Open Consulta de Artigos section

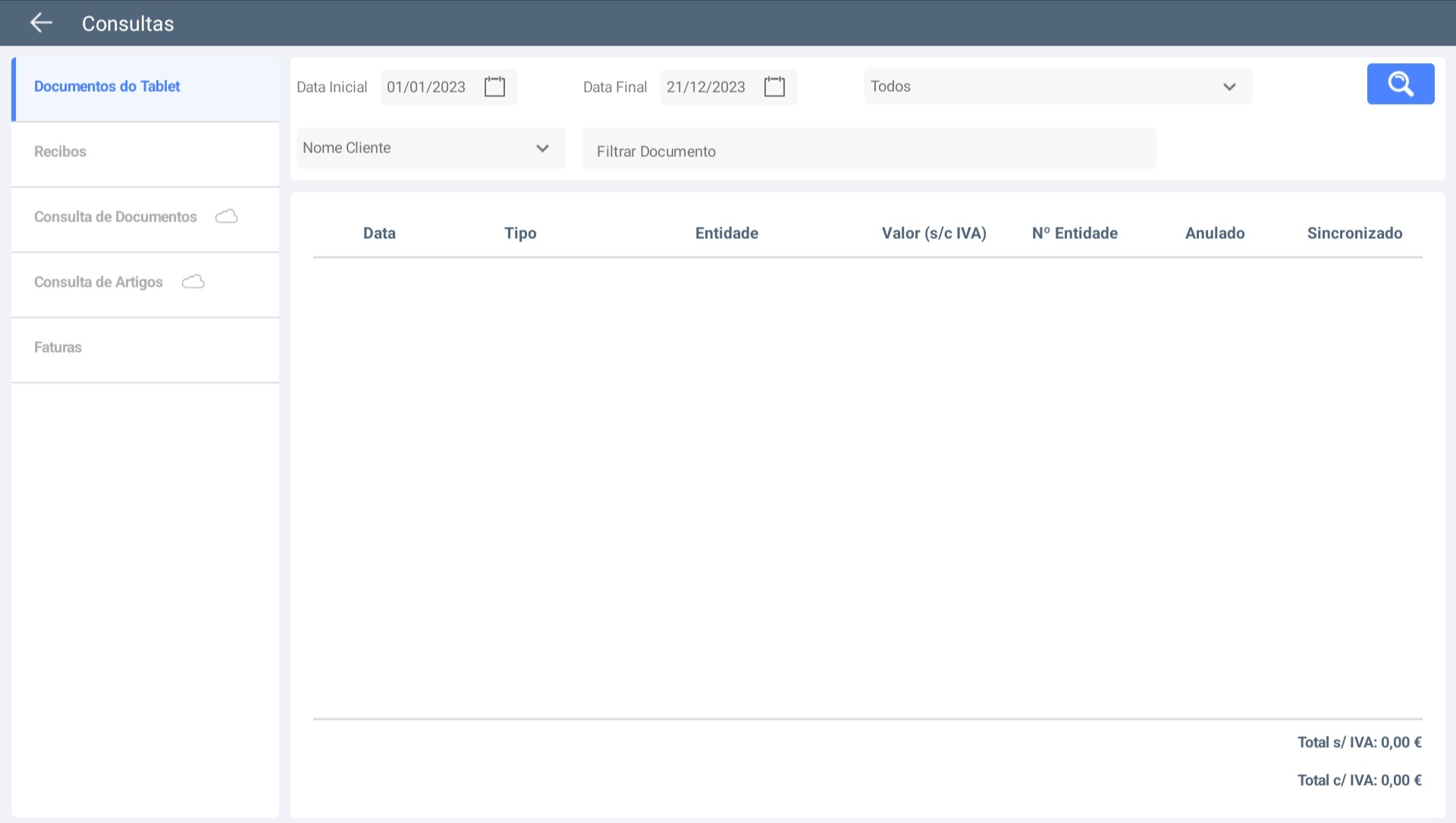(x=99, y=282)
